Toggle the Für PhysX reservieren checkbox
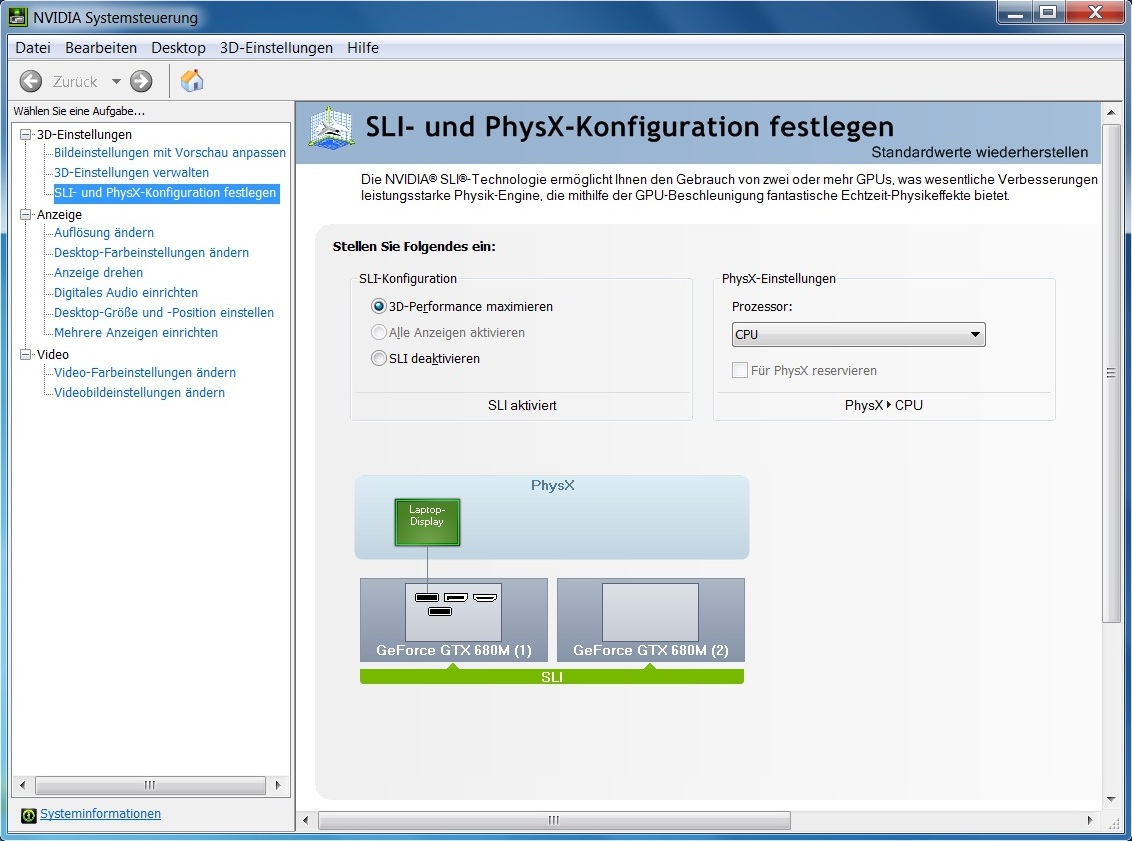Image resolution: width=1132 pixels, height=841 pixels. (x=740, y=370)
